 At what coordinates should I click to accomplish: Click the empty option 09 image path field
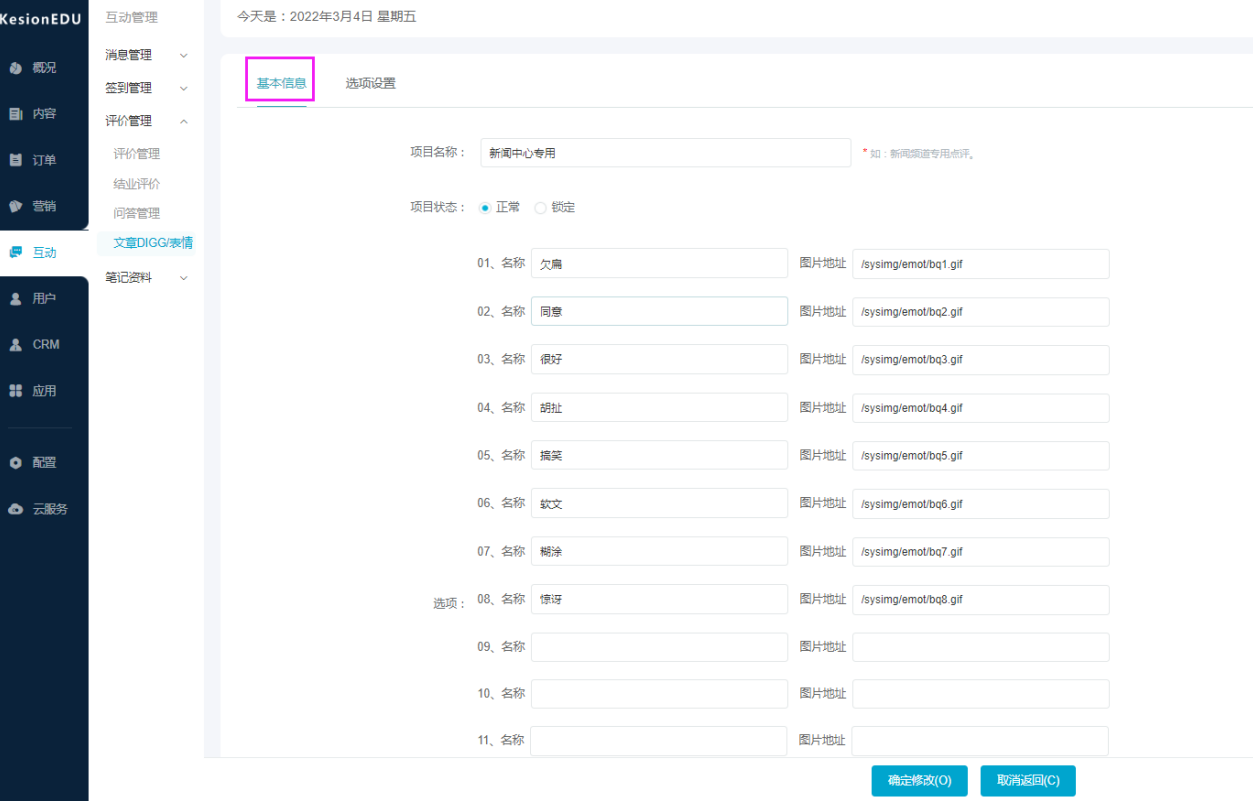[x=981, y=647]
